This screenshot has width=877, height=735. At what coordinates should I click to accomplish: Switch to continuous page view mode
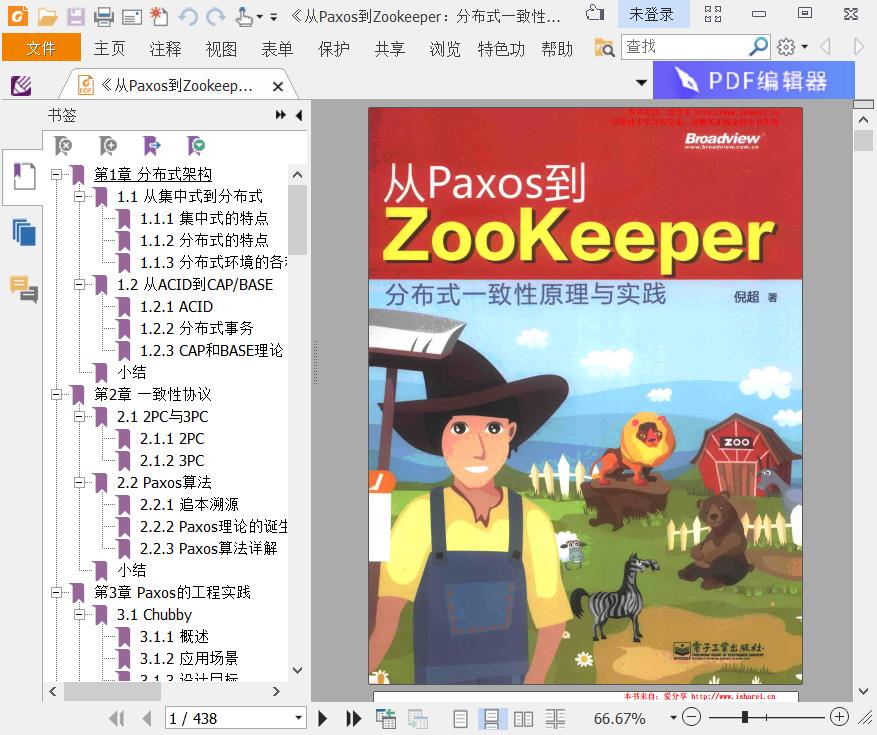tap(492, 718)
